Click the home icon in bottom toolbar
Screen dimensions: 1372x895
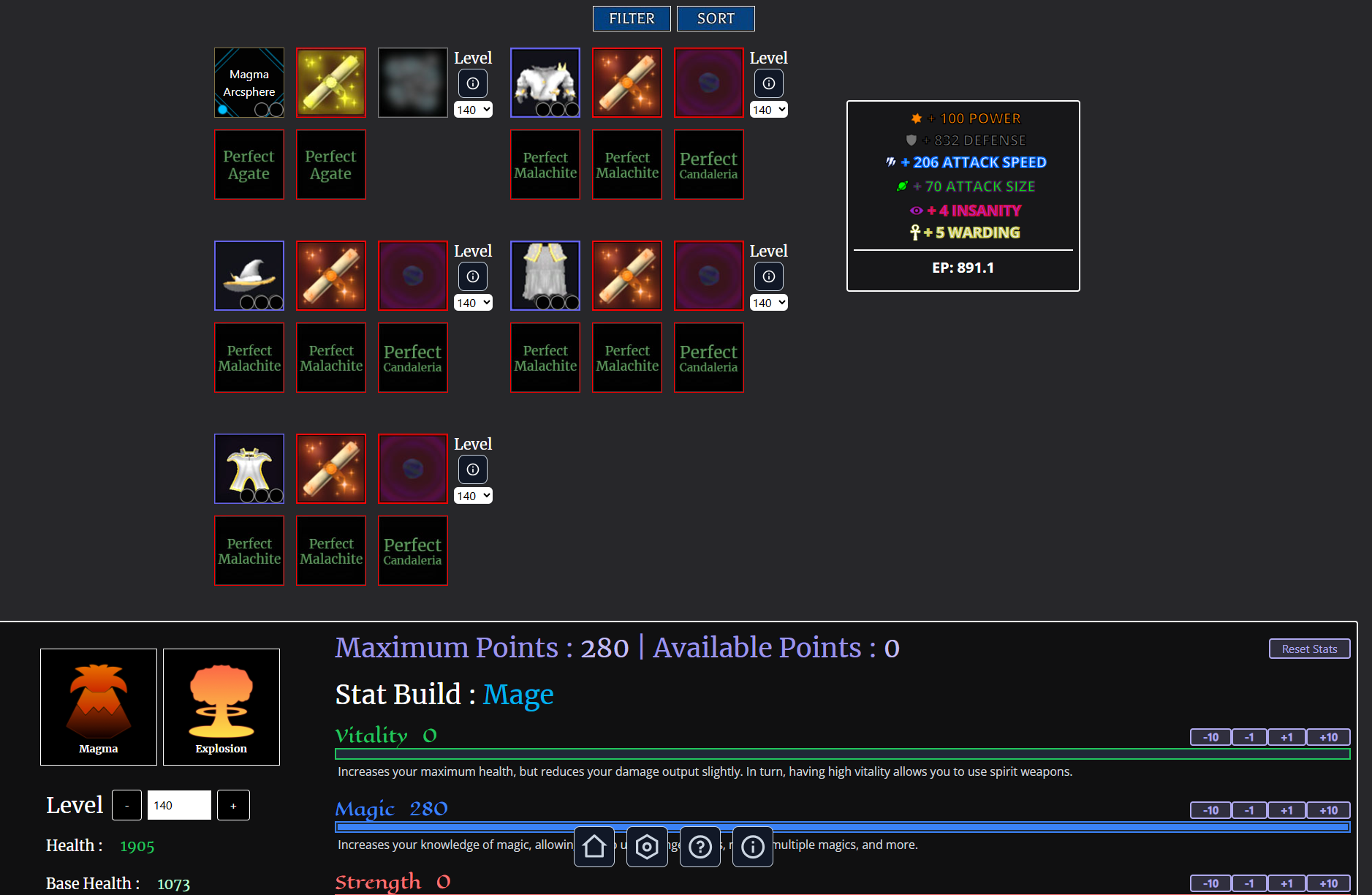click(594, 847)
